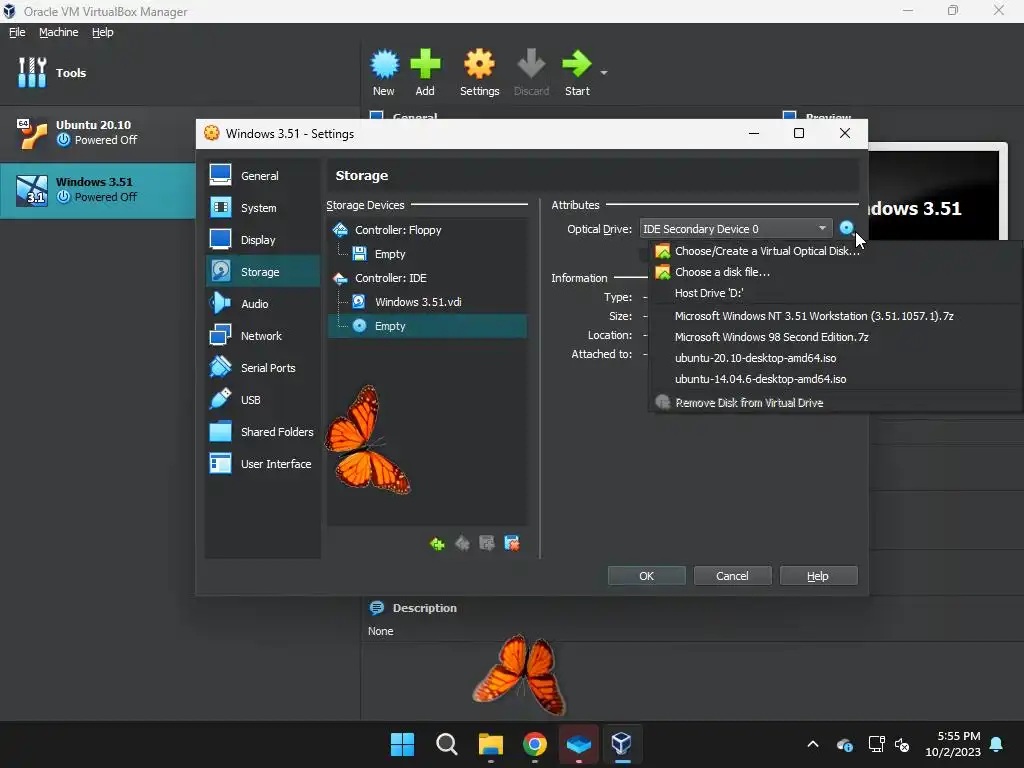
Task: Open General settings category
Action: pos(263,176)
